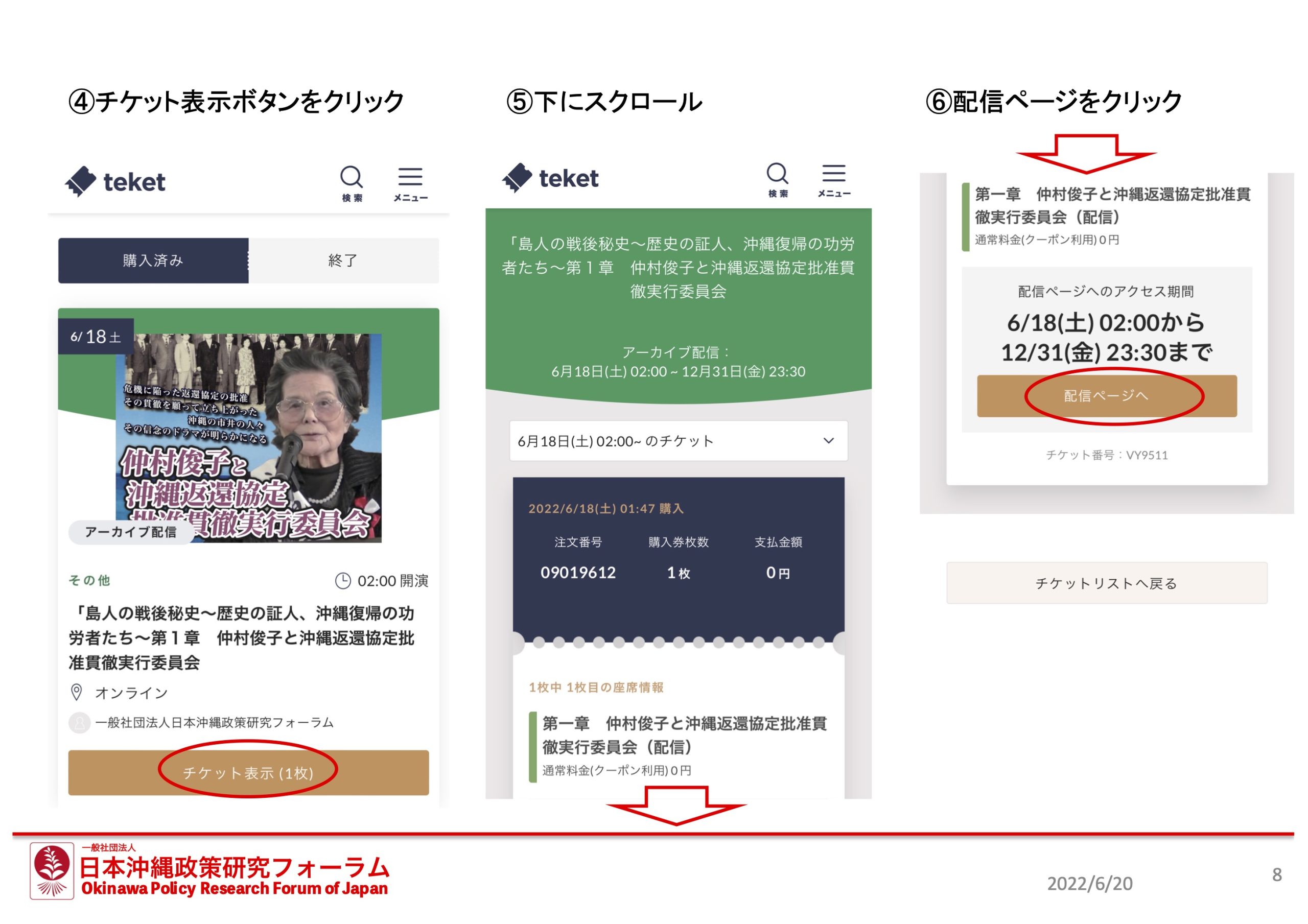
Task: Click the location pin icon beside オンライン
Action: coord(76,692)
